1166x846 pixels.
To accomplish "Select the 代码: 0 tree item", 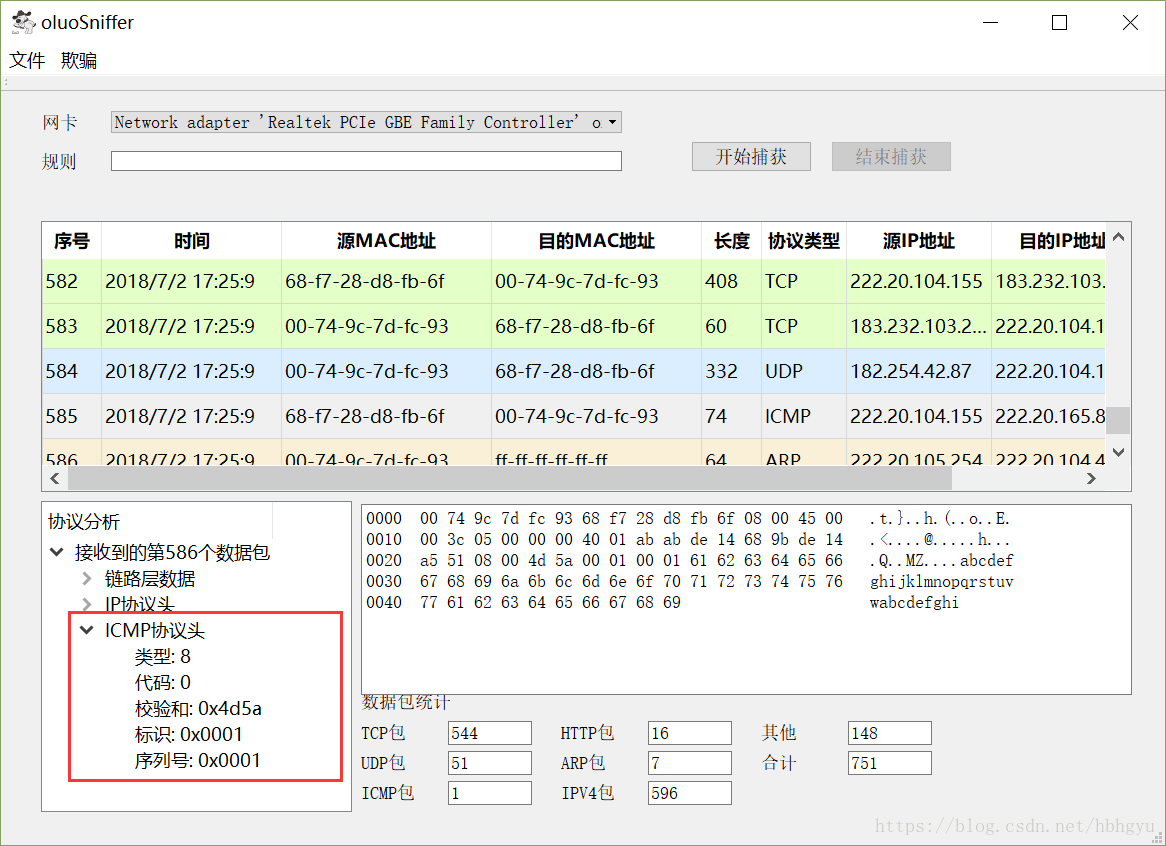I will (x=163, y=682).
